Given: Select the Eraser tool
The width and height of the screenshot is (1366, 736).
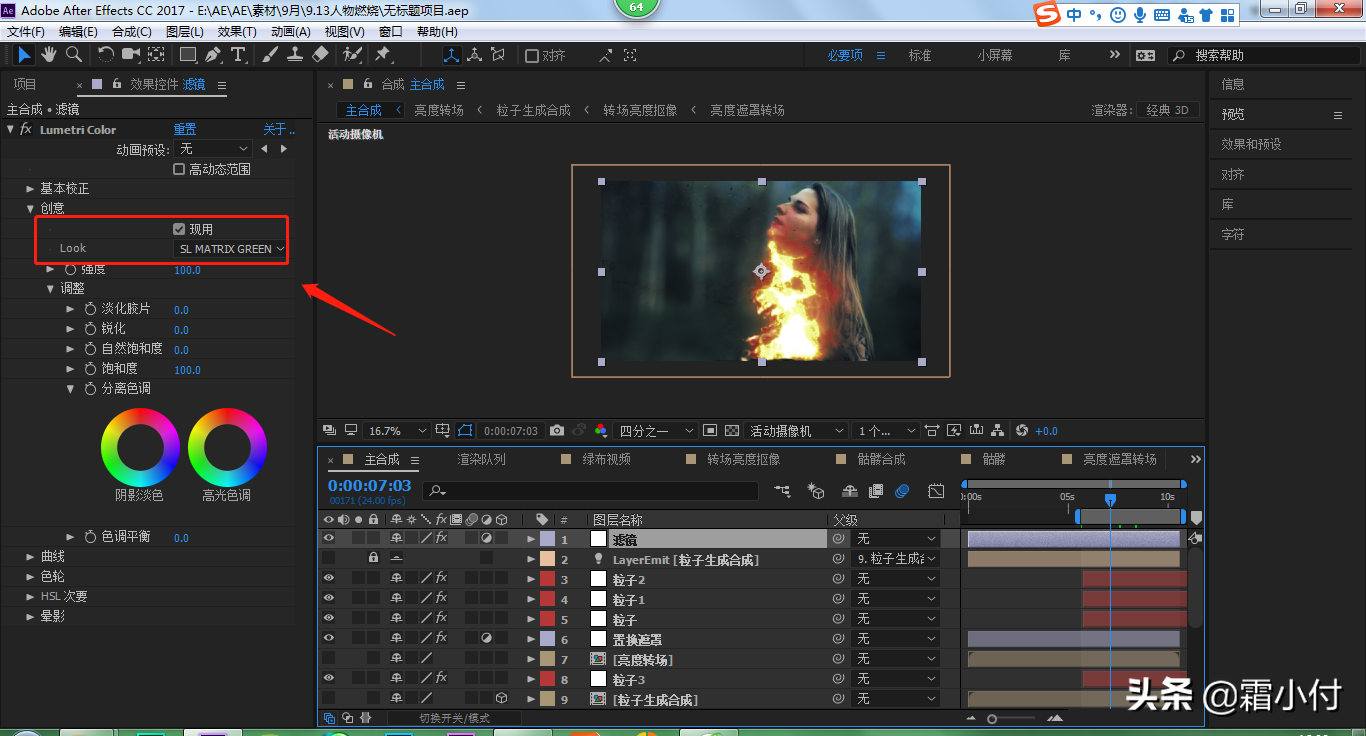Looking at the screenshot, I should (x=321, y=55).
